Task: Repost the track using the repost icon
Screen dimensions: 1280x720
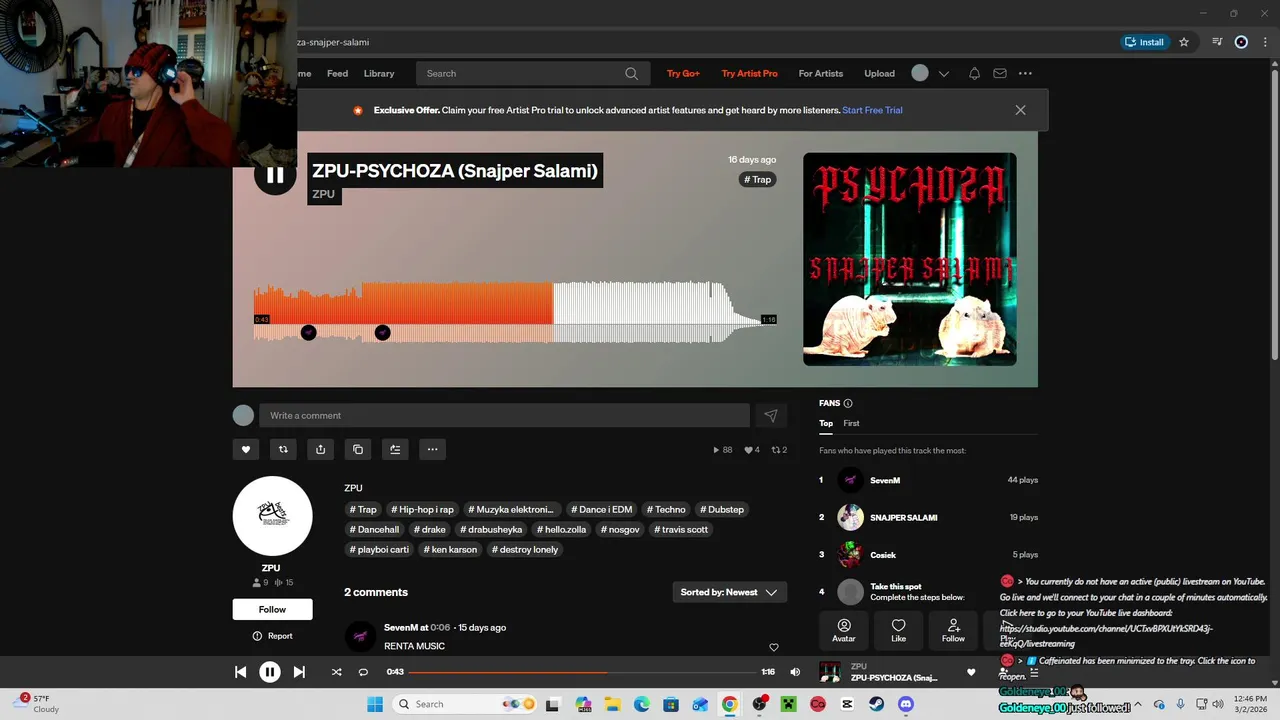Action: pos(283,449)
